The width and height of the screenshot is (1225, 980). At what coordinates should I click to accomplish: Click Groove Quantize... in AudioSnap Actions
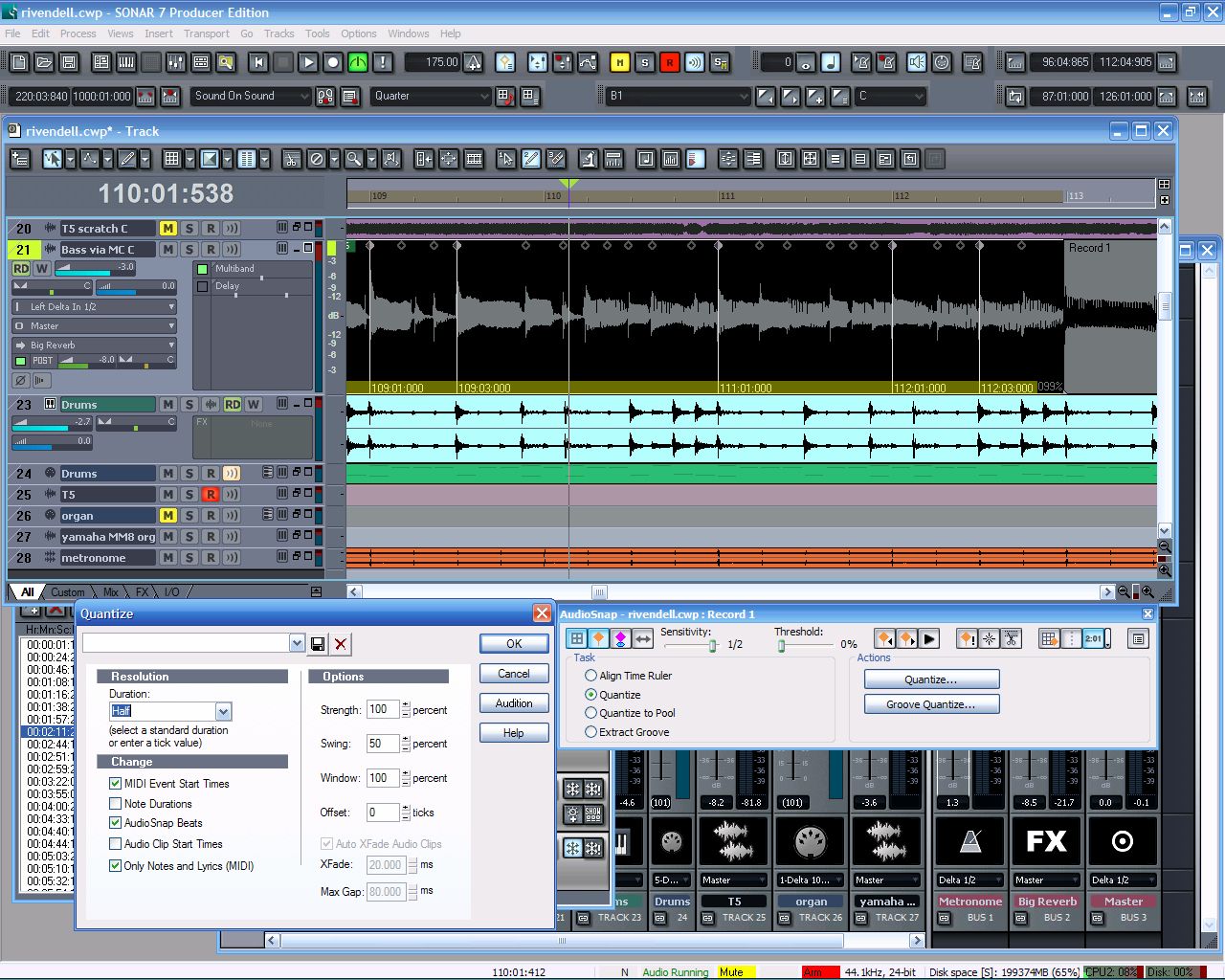(x=931, y=704)
